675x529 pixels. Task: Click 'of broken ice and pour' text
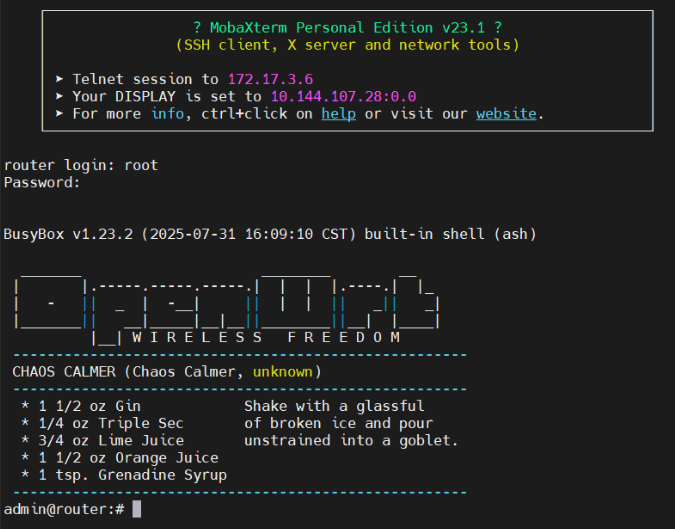pyautogui.click(x=339, y=423)
